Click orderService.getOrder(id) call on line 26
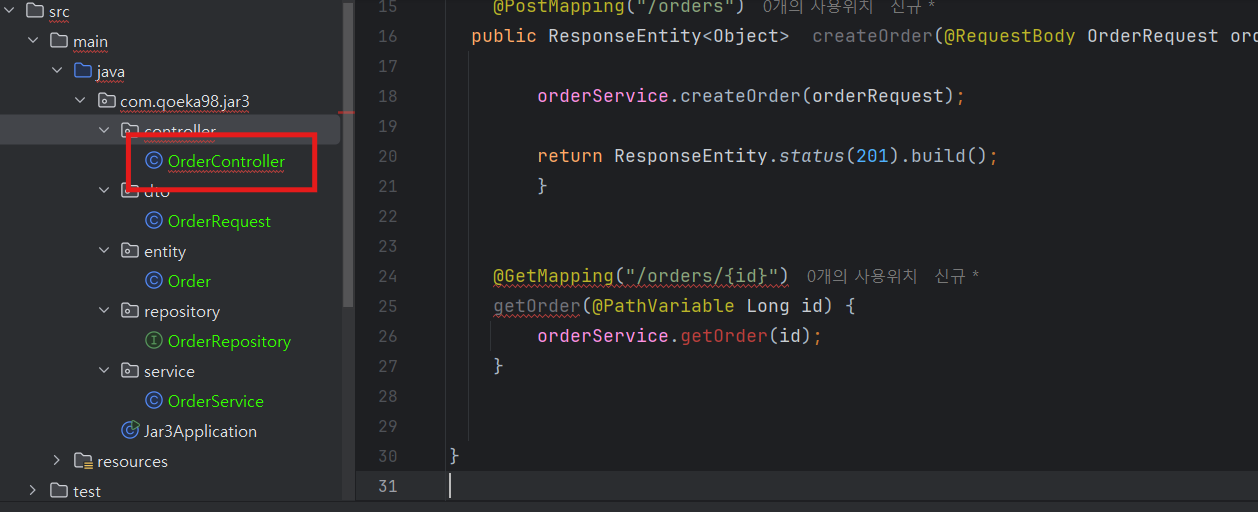 click(680, 336)
